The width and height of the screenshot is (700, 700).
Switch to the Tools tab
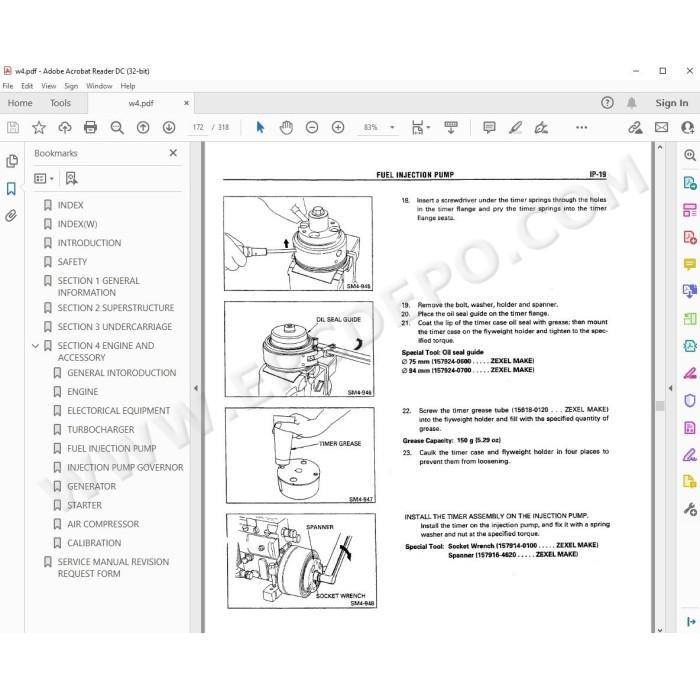(60, 103)
